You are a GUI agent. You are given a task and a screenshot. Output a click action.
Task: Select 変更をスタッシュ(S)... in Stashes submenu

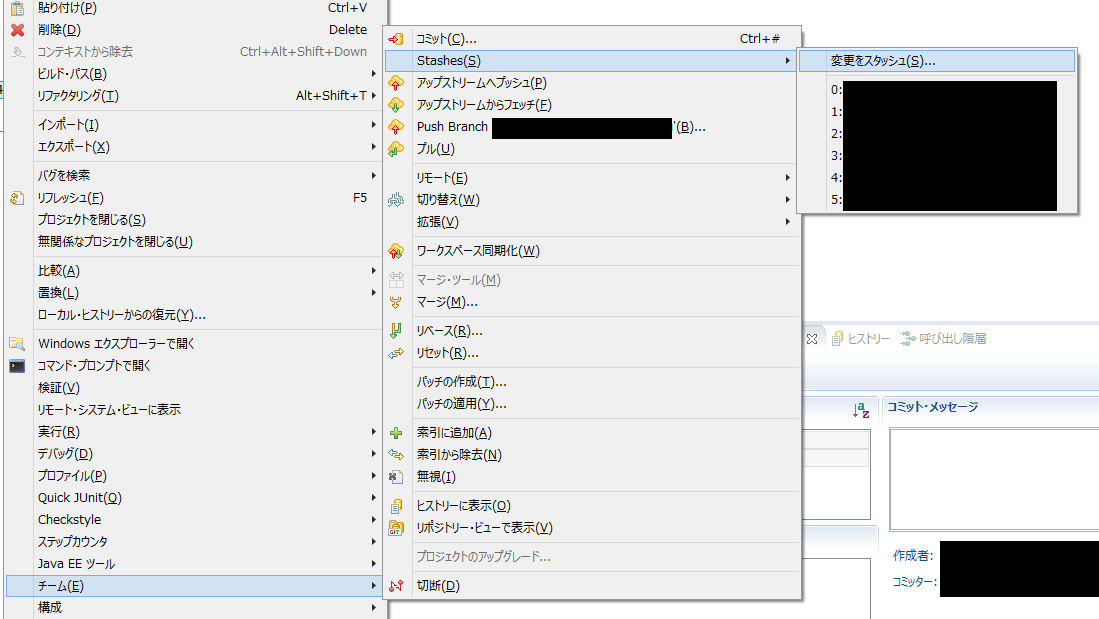pos(936,61)
